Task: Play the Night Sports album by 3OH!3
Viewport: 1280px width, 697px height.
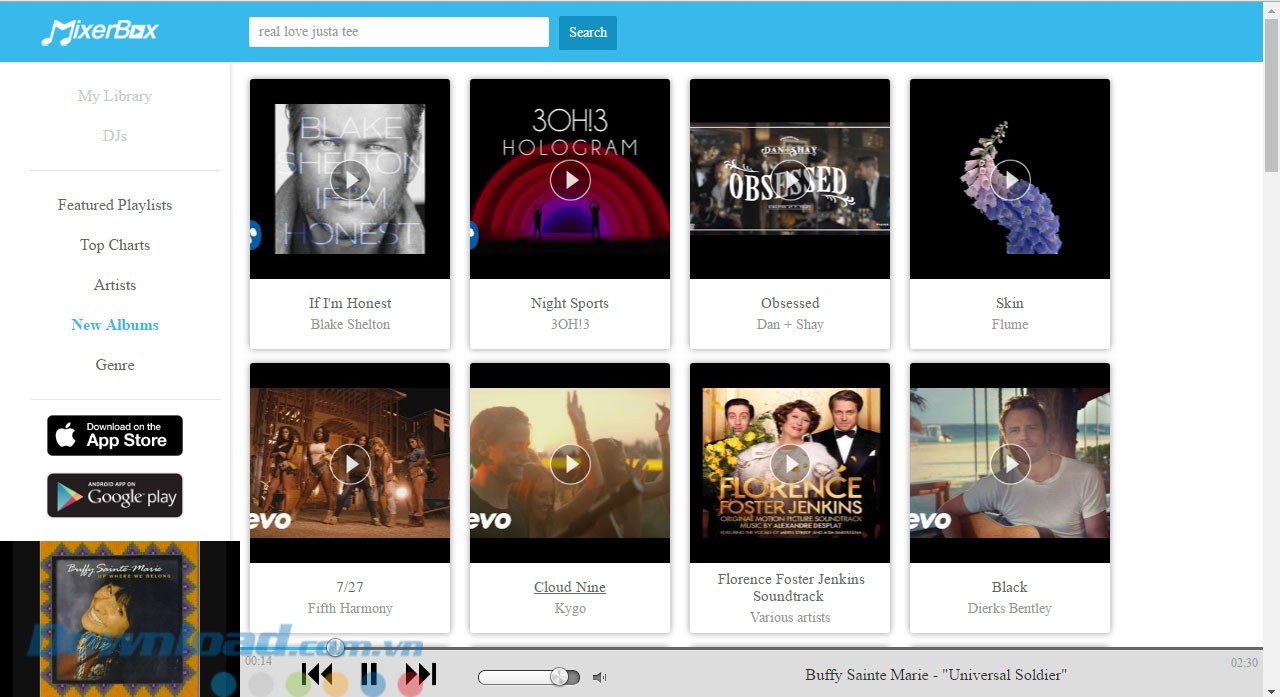Action: click(x=570, y=180)
